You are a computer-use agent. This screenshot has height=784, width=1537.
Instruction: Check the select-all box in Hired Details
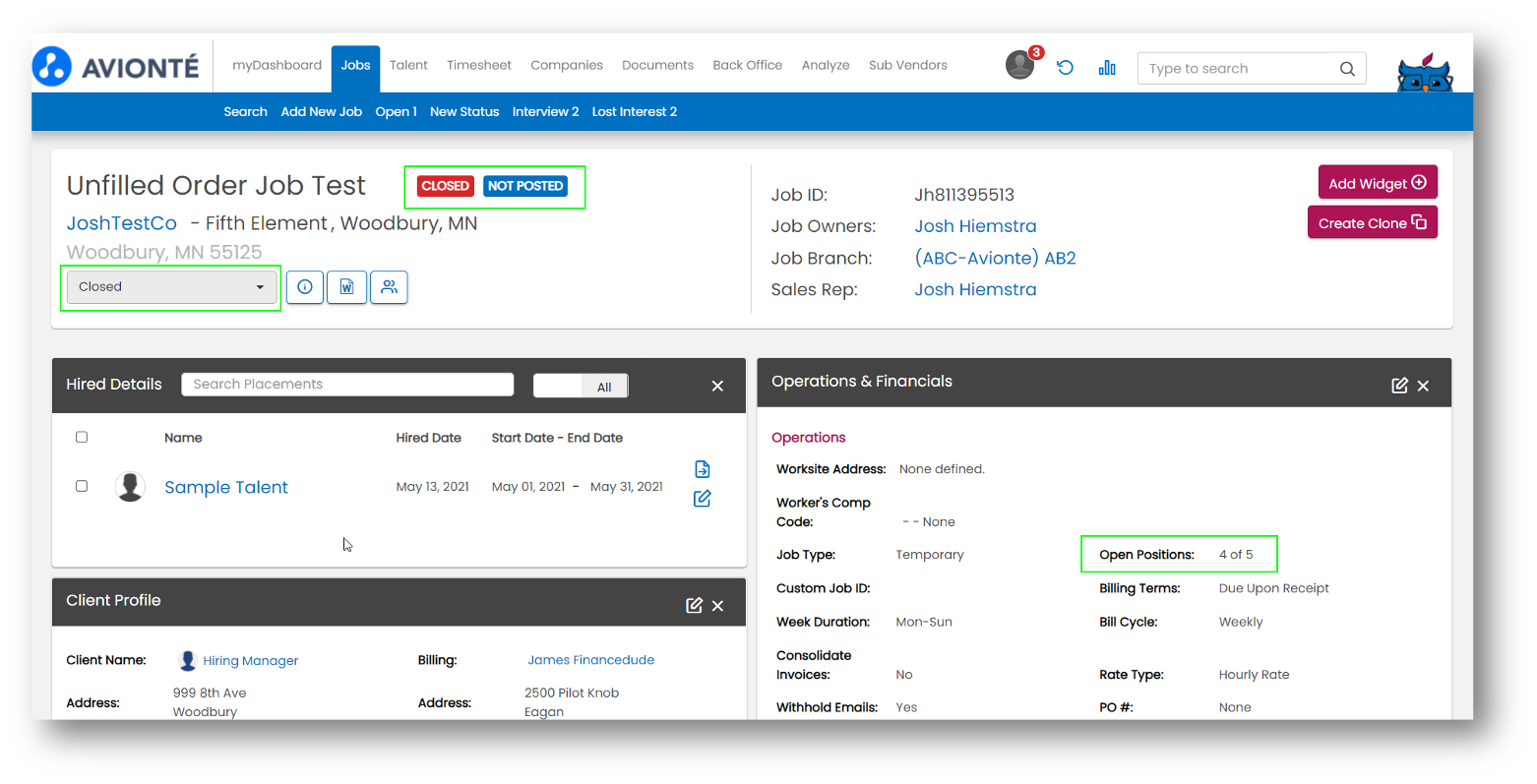coord(82,437)
